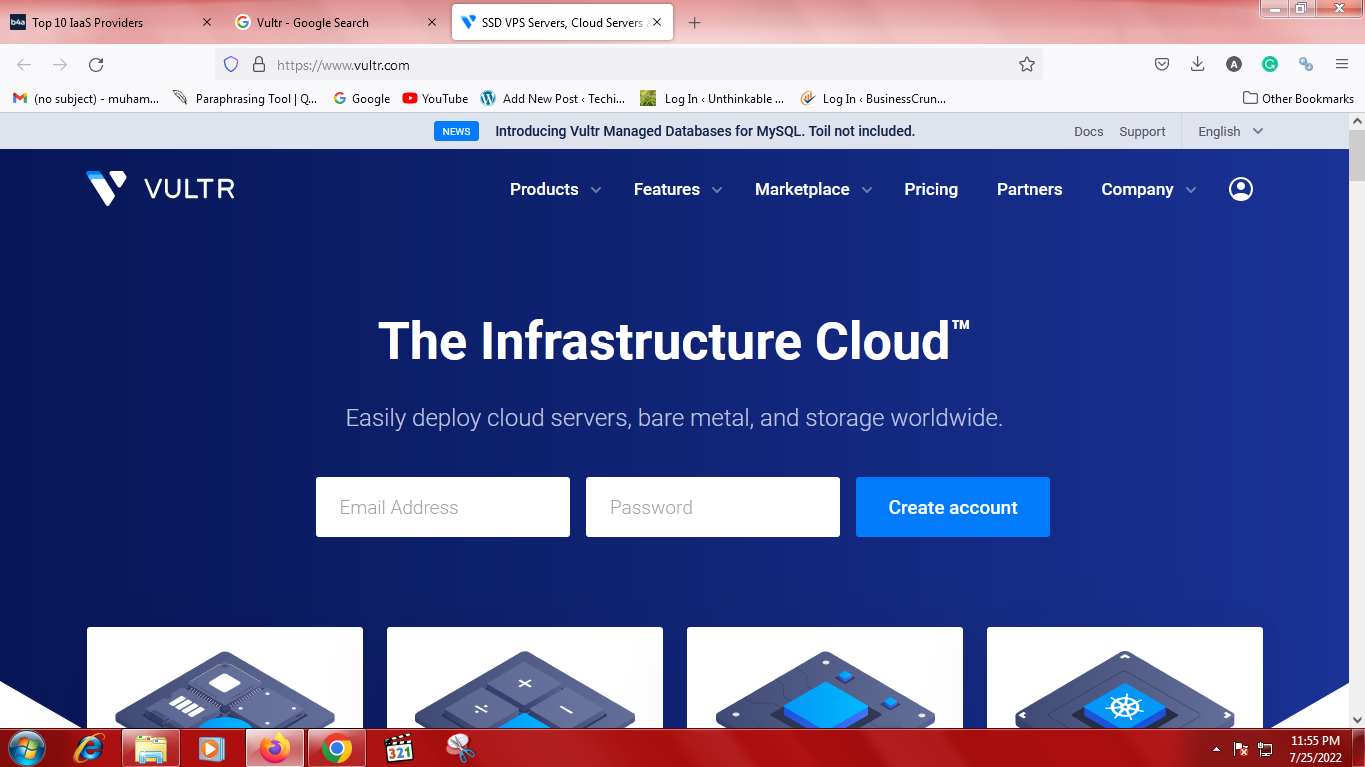This screenshot has width=1365, height=767.
Task: Open the Pricing page
Action: click(x=931, y=189)
